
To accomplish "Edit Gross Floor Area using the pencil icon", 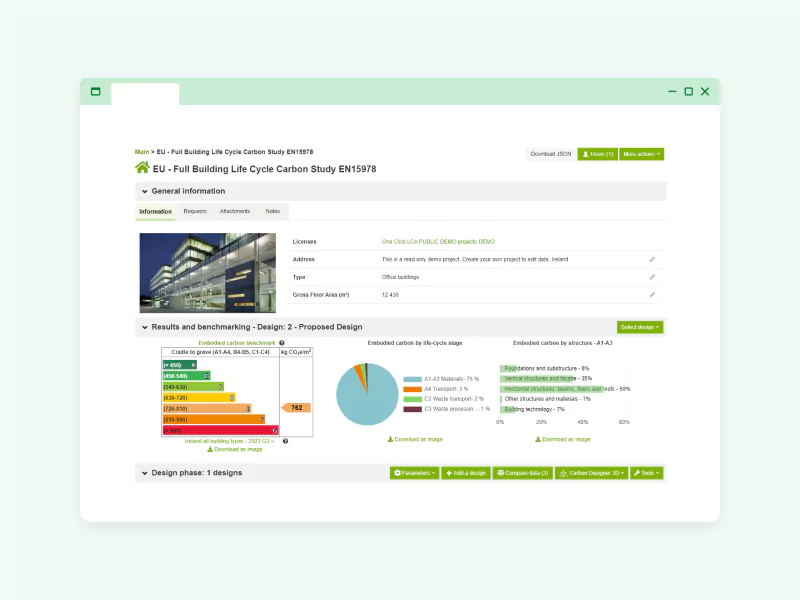I will pyautogui.click(x=652, y=295).
